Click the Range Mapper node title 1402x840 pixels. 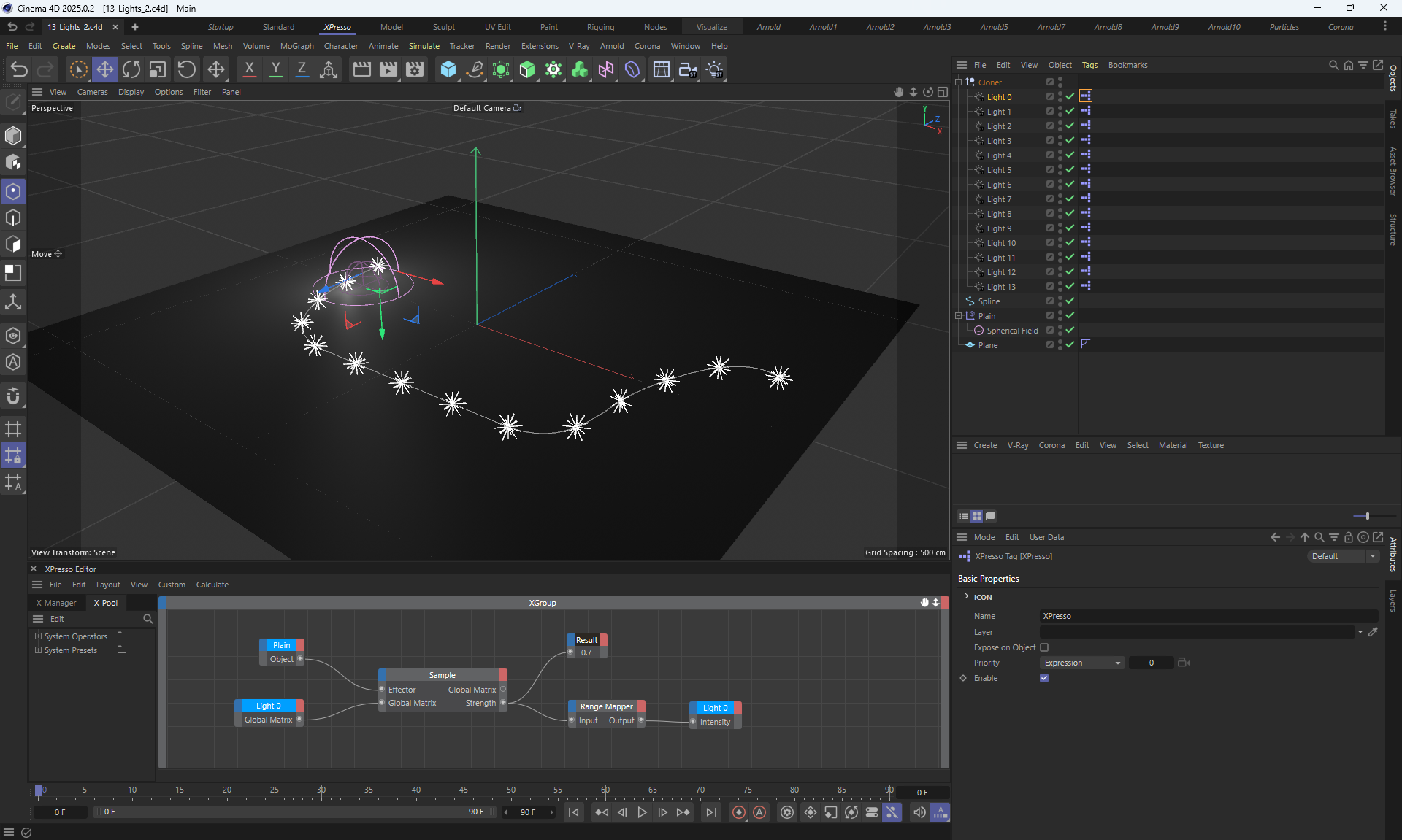(606, 706)
